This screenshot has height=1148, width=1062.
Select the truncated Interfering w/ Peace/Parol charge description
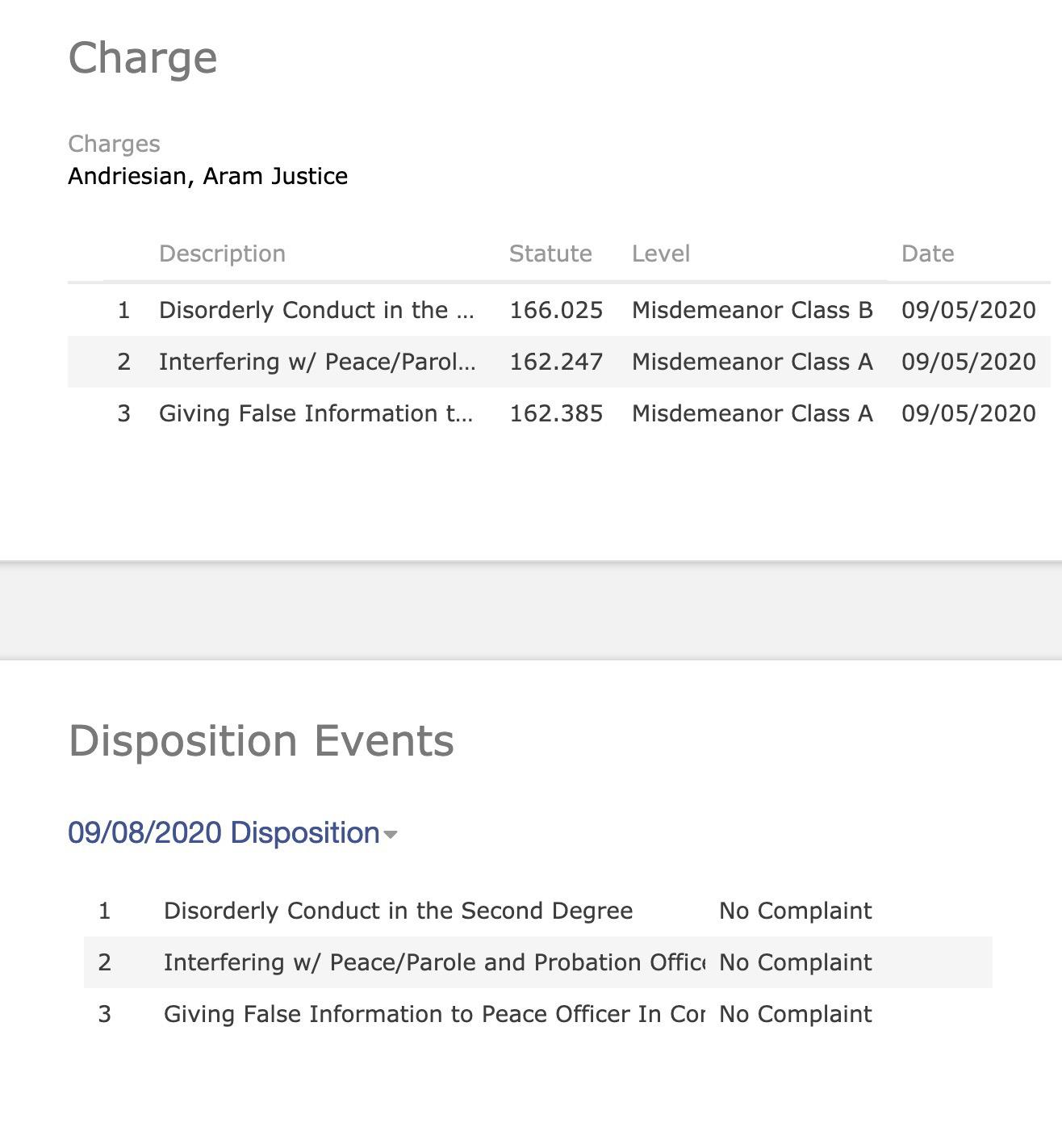[316, 362]
